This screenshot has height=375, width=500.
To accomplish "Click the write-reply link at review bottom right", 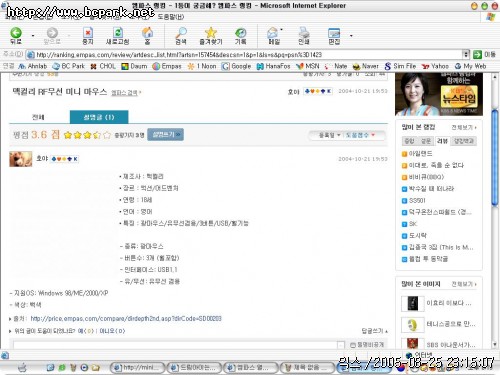I will 375,331.
